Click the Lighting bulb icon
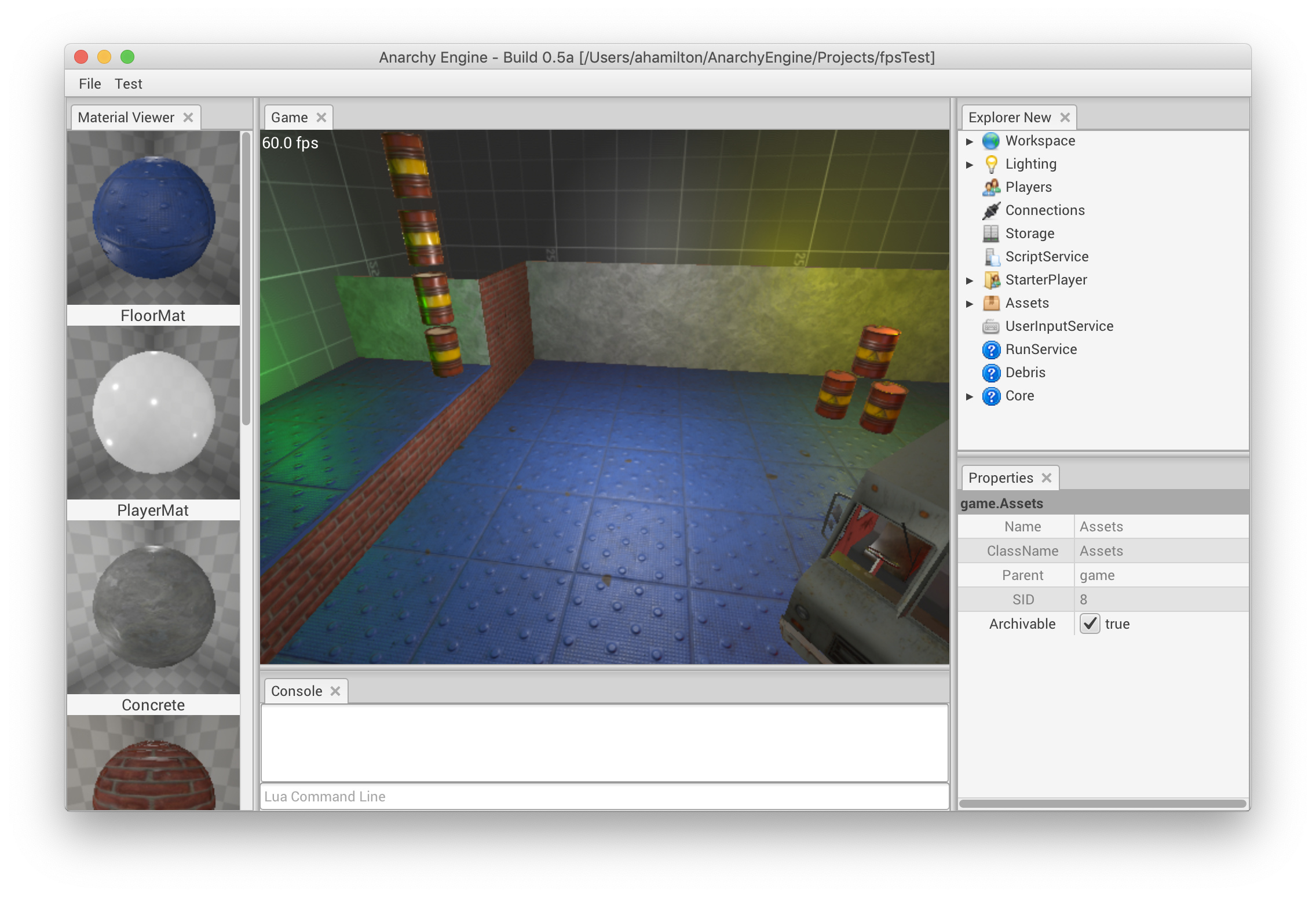1316x897 pixels. [991, 164]
